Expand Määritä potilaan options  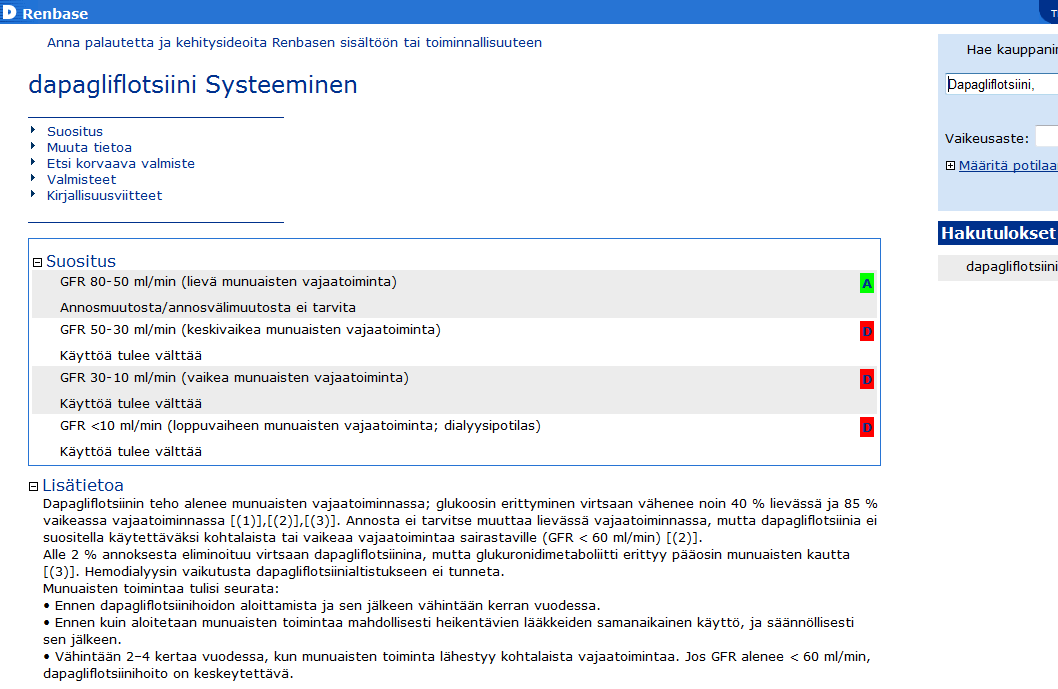(950, 166)
